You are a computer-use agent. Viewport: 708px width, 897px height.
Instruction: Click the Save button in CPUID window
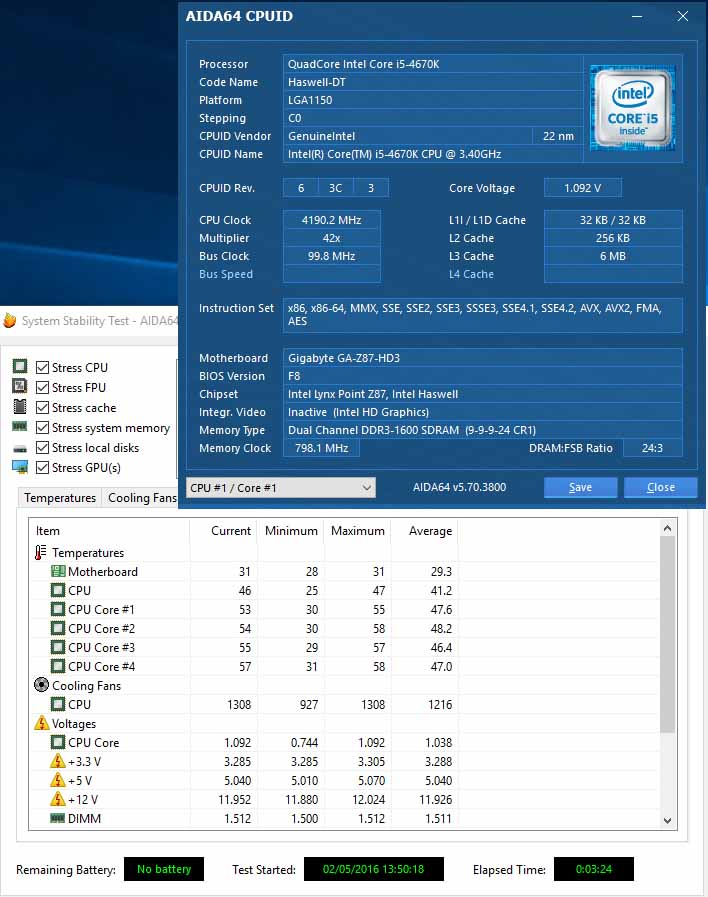(580, 487)
